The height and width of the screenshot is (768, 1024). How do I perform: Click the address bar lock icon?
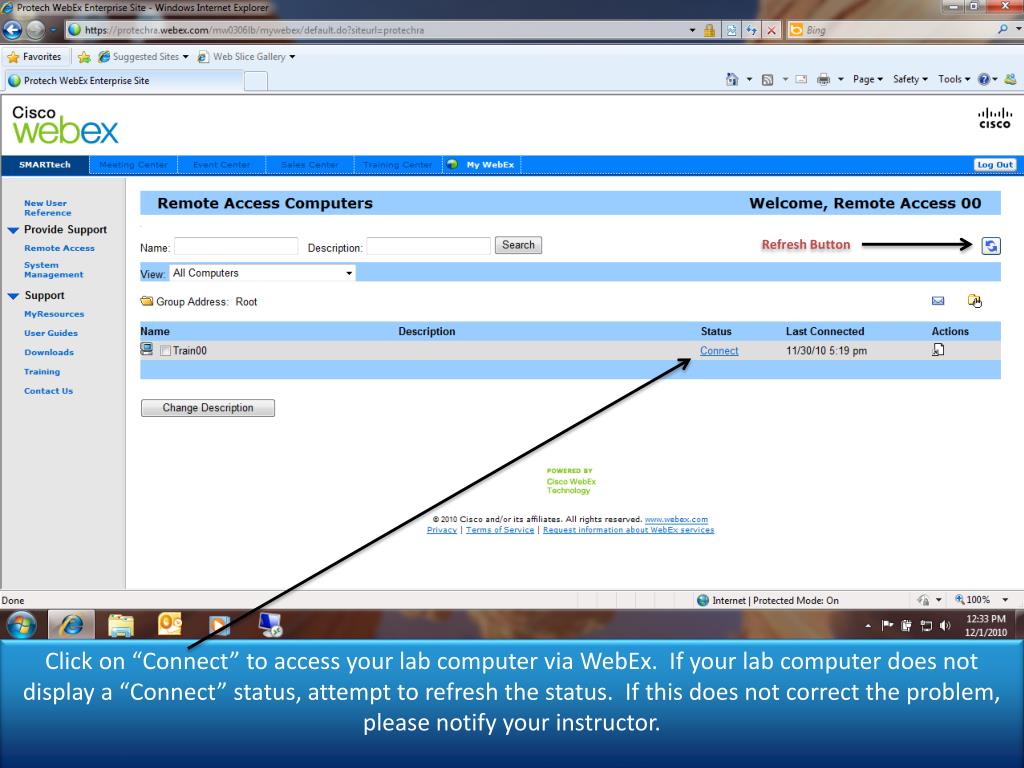point(709,30)
